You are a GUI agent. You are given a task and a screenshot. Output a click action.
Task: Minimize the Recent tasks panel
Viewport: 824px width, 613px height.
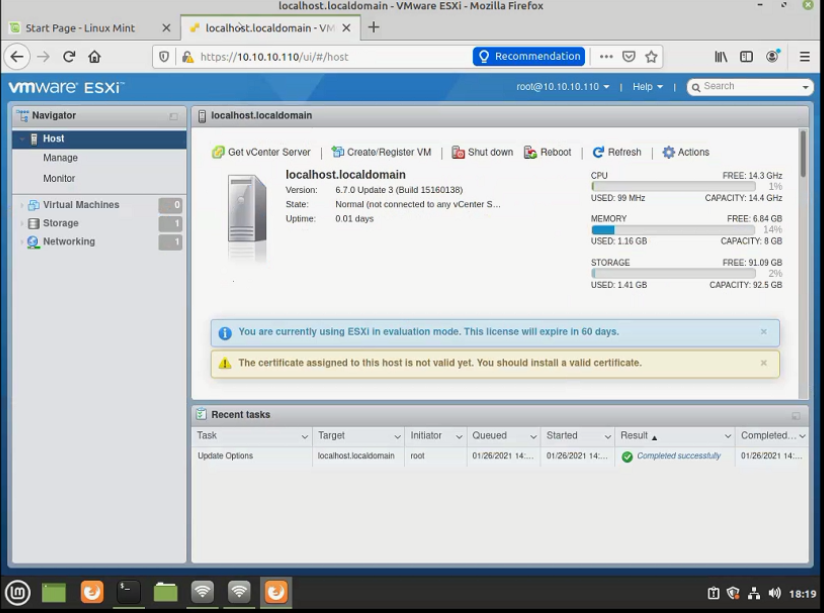point(796,416)
